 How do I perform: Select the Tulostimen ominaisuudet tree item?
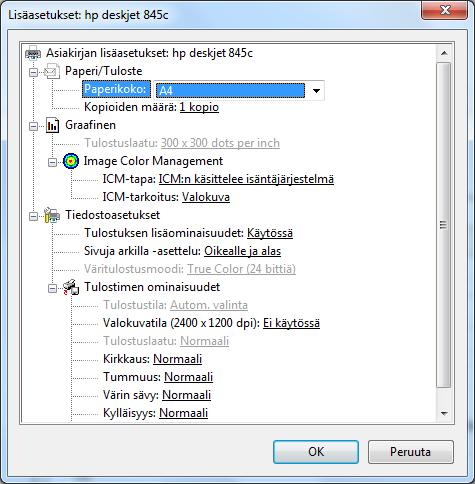152,287
